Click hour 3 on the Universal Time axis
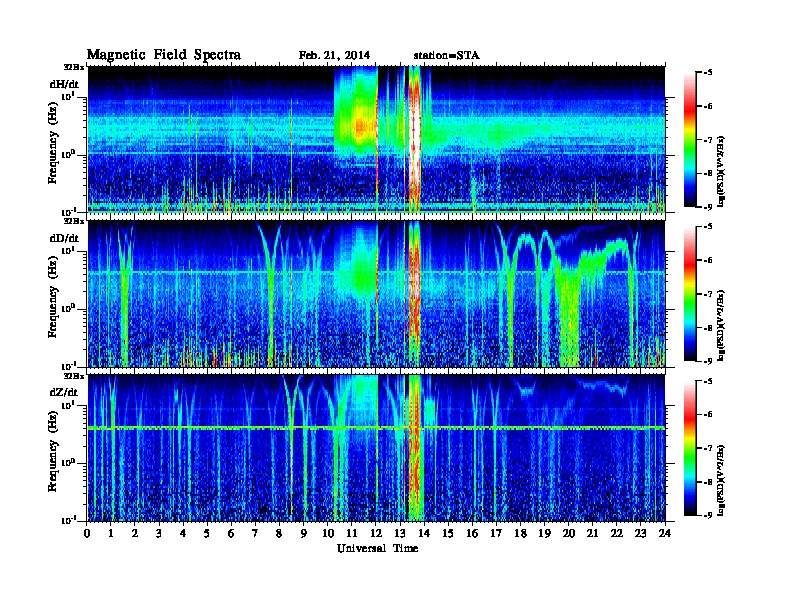 pos(159,533)
